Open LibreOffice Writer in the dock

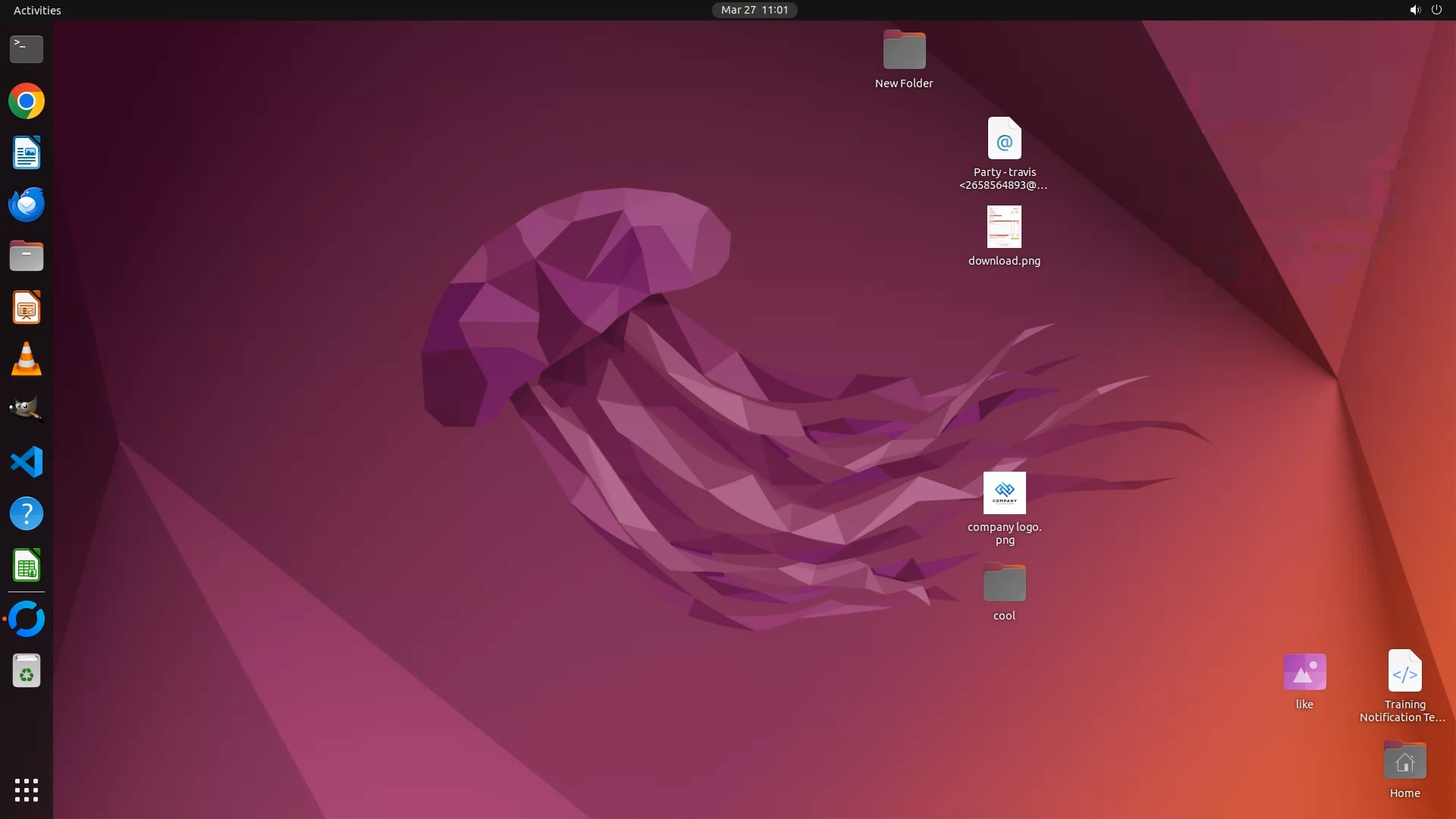click(x=27, y=153)
